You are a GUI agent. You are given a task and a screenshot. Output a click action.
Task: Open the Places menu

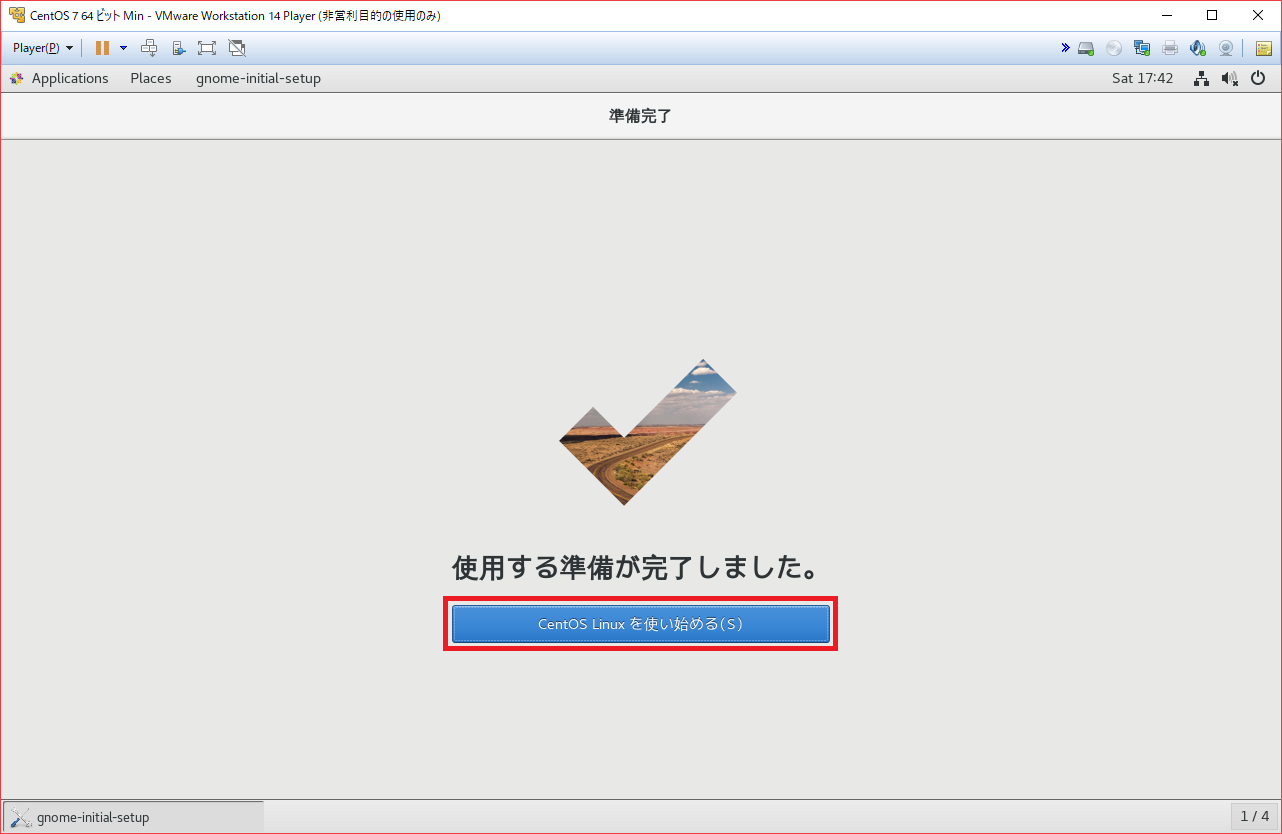coord(151,78)
